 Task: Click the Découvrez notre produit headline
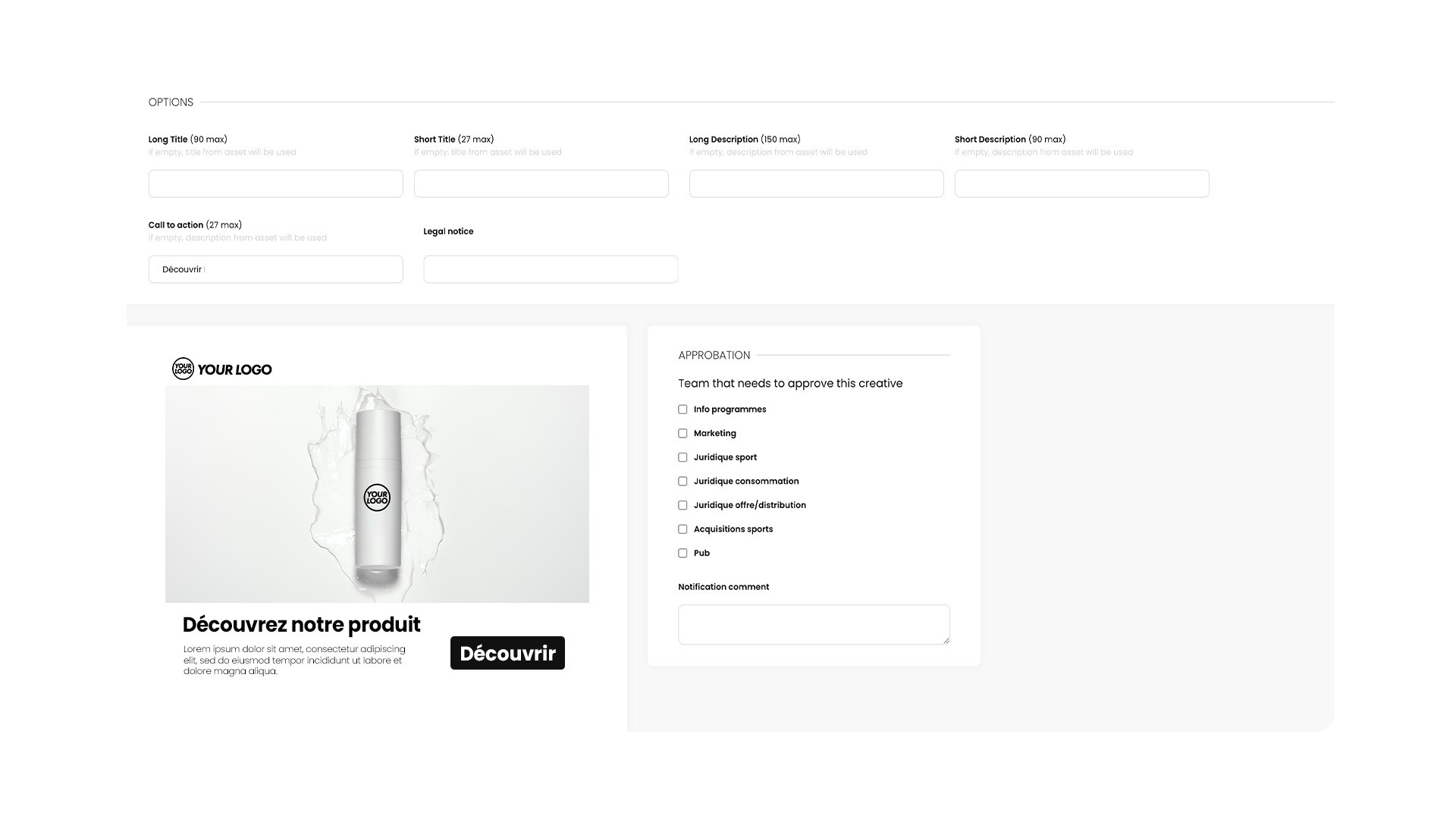301,625
